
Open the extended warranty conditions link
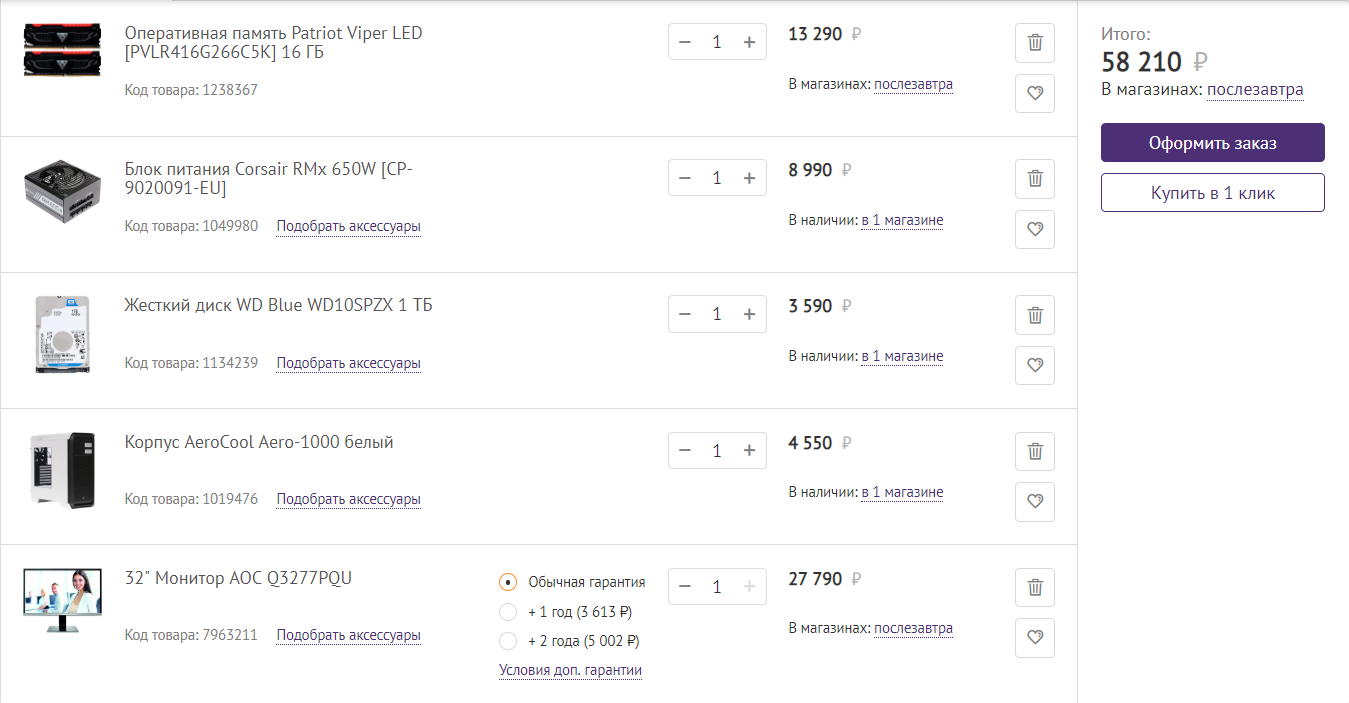[x=570, y=671]
